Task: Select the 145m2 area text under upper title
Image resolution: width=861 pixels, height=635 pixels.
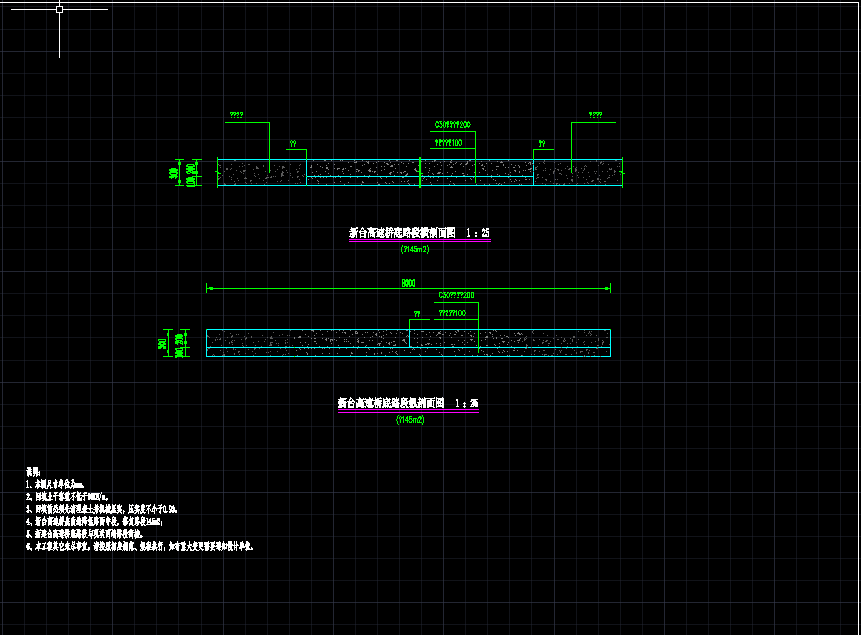Action: [x=415, y=249]
